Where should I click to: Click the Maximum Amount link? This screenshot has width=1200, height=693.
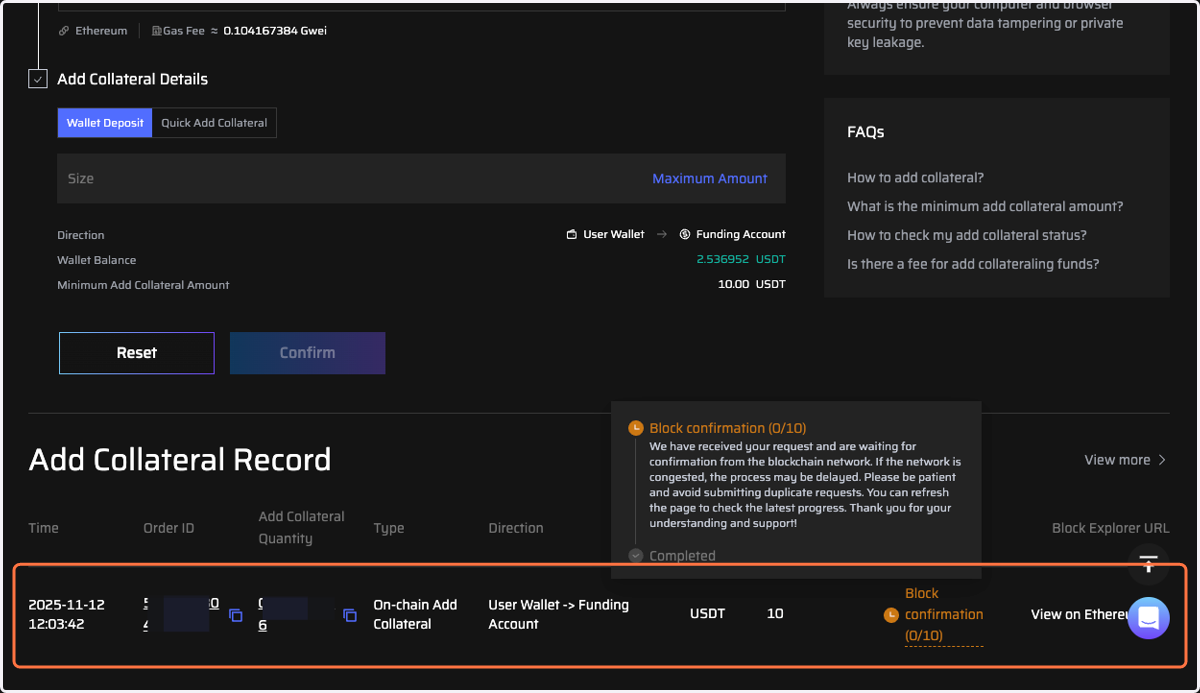coord(710,179)
